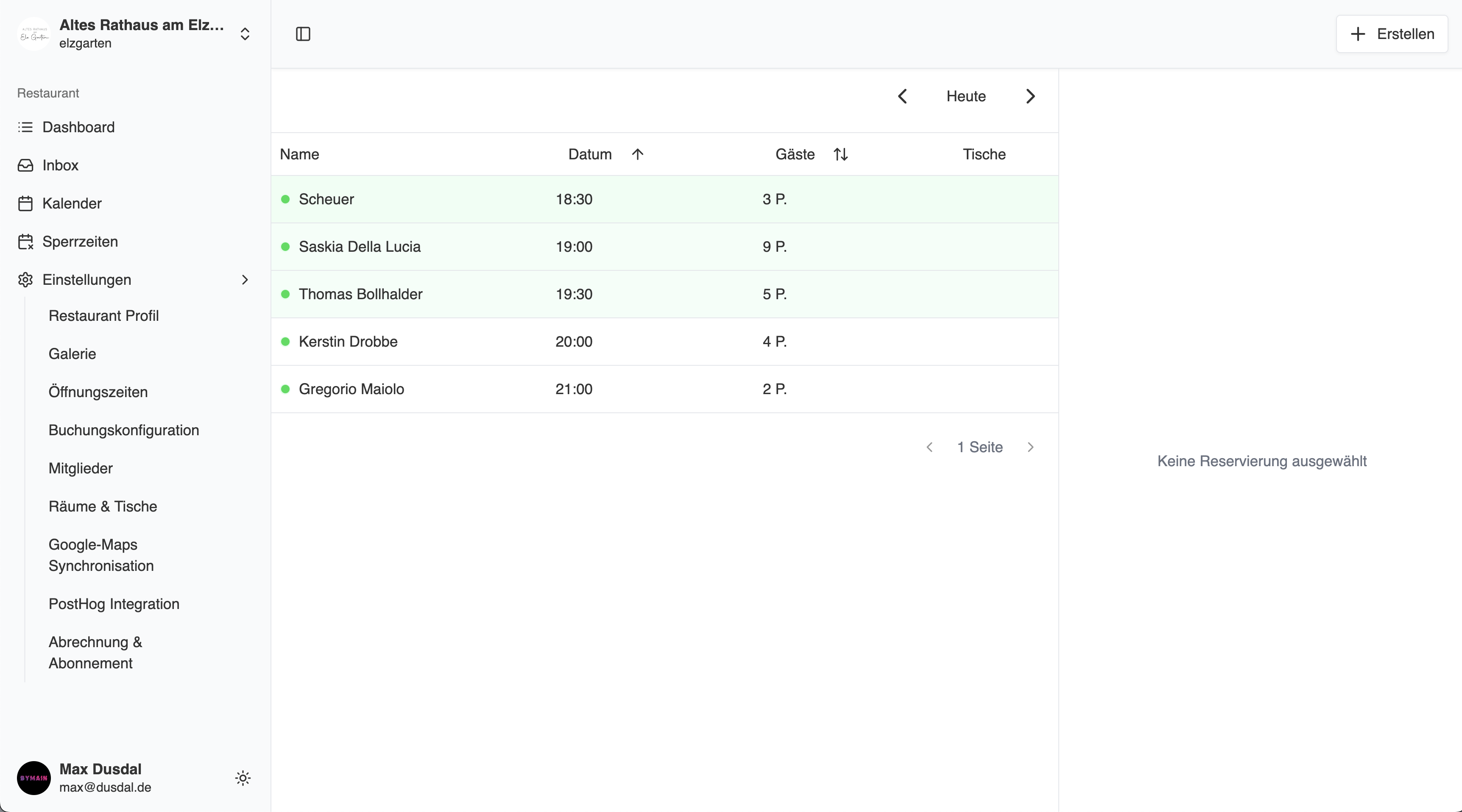Click the Inbox tray icon
The image size is (1462, 812).
(25, 165)
